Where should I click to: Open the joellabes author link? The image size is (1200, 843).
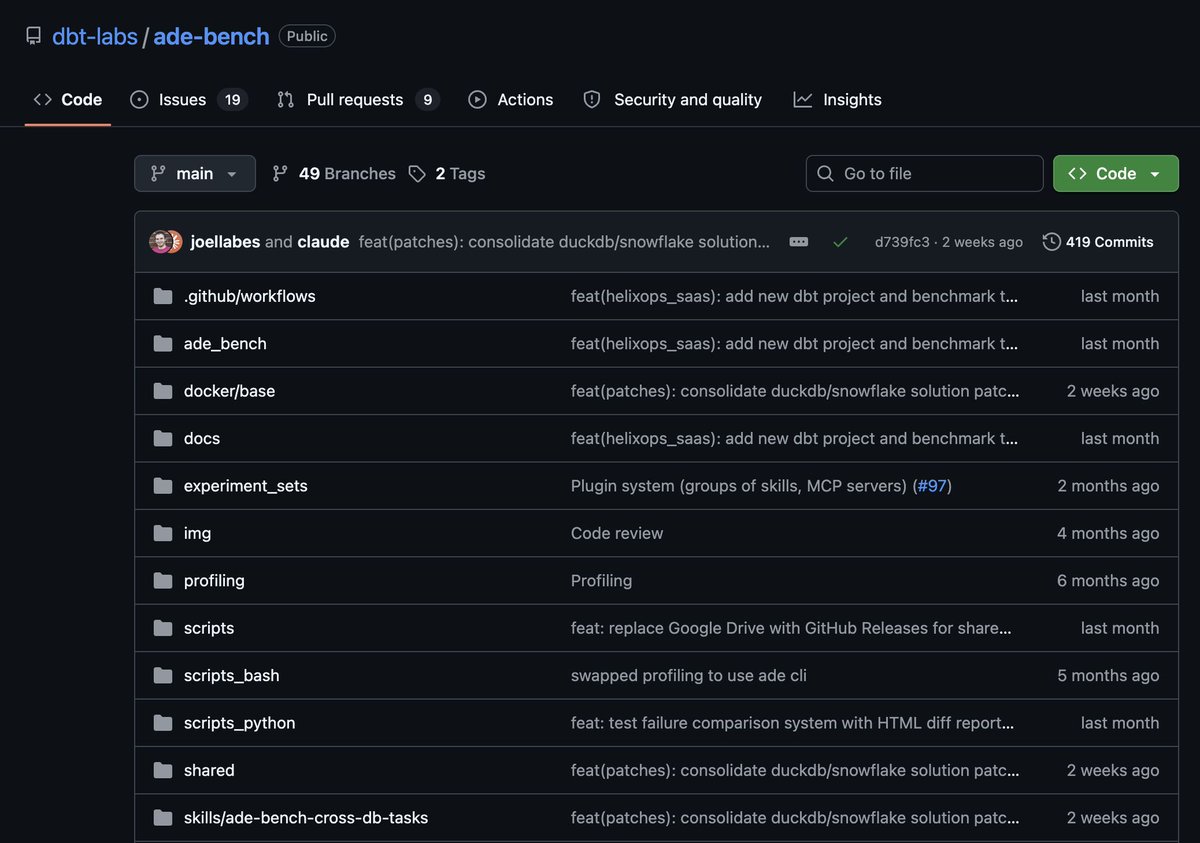[225, 242]
